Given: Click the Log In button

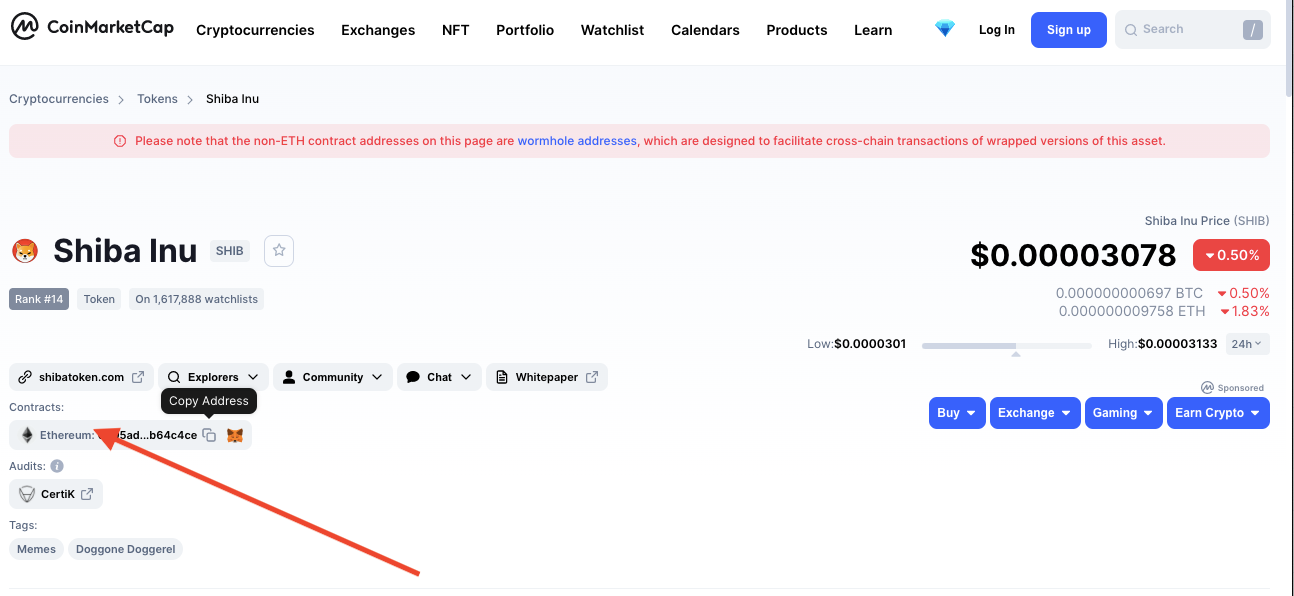Looking at the screenshot, I should [x=997, y=30].
